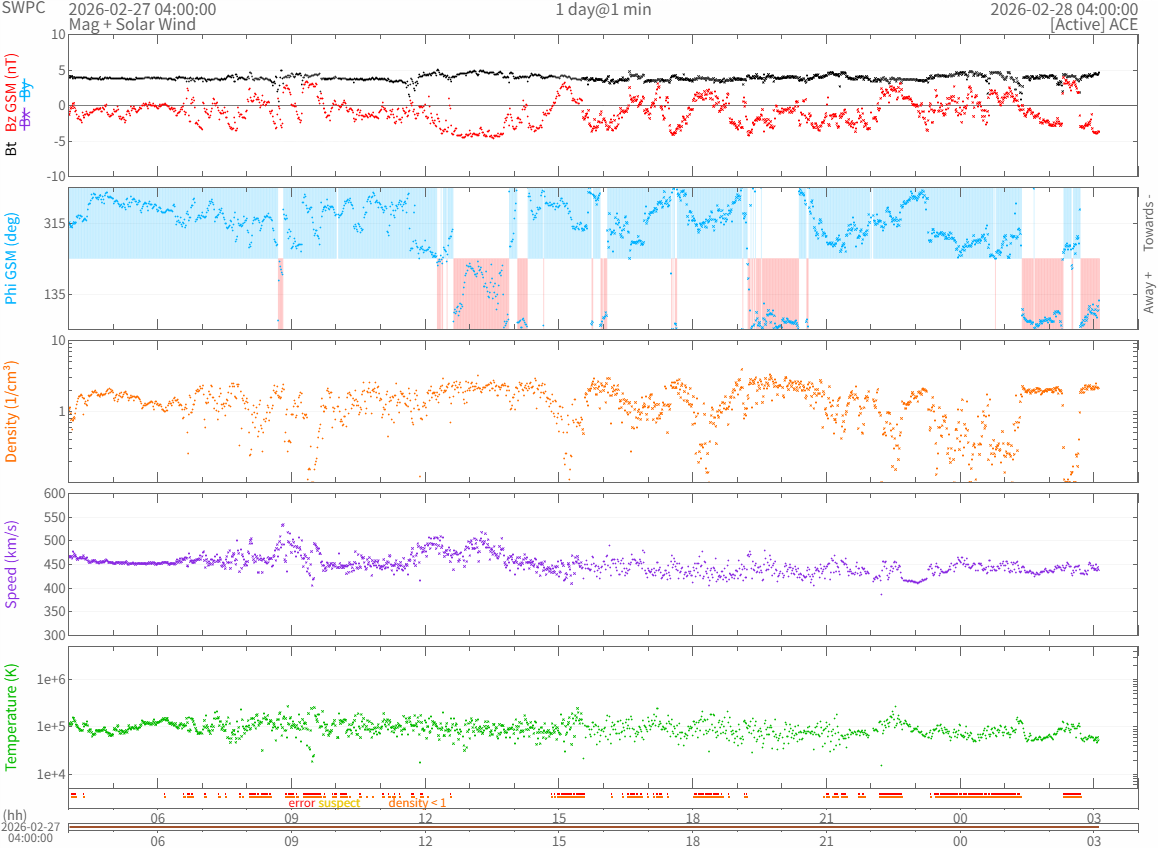Viewport: 1158px width, 848px height.
Task: Open the '1 day@1 min' time span selector
Action: coord(603,9)
